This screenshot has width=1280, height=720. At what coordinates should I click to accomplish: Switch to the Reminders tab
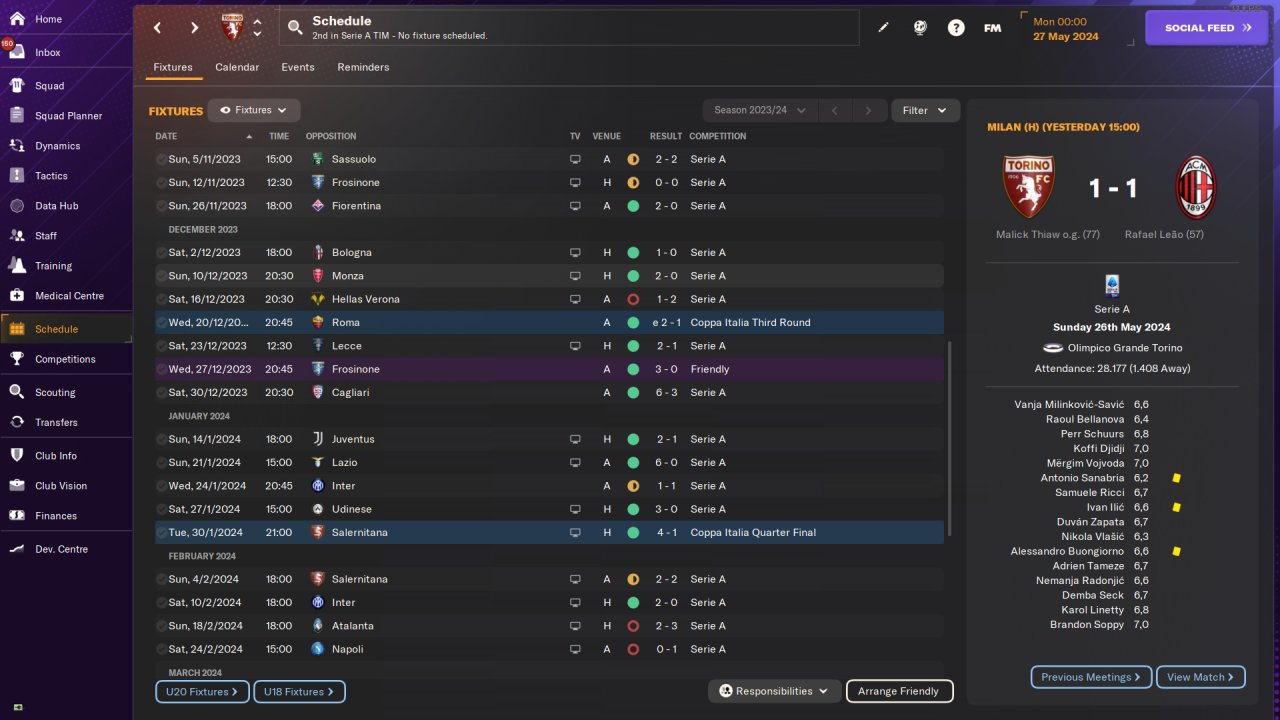(x=363, y=67)
